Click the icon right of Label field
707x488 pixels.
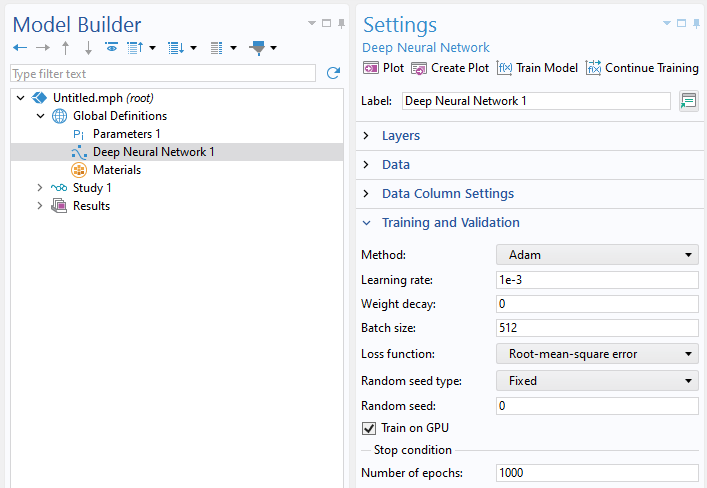[x=688, y=101]
